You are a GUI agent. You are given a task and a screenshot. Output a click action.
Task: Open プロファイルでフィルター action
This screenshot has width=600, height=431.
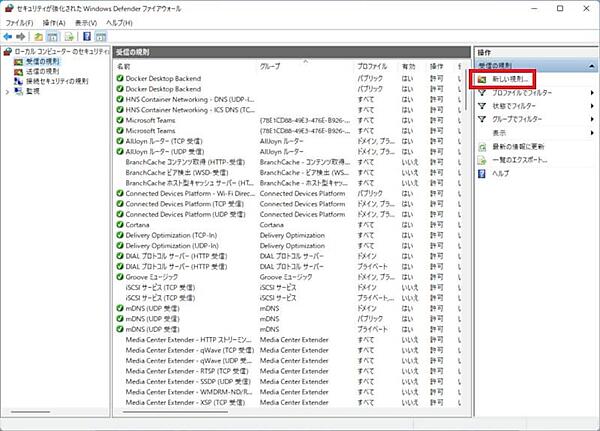tap(522, 93)
